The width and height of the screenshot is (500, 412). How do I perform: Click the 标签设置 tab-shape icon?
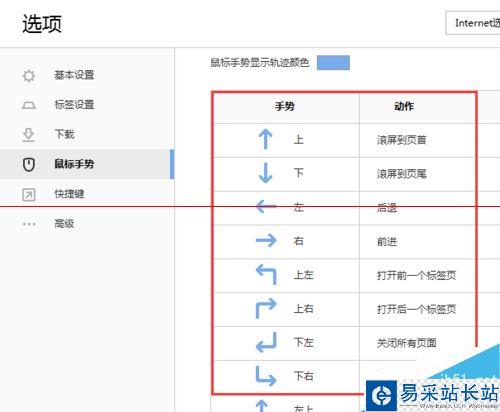point(29,105)
